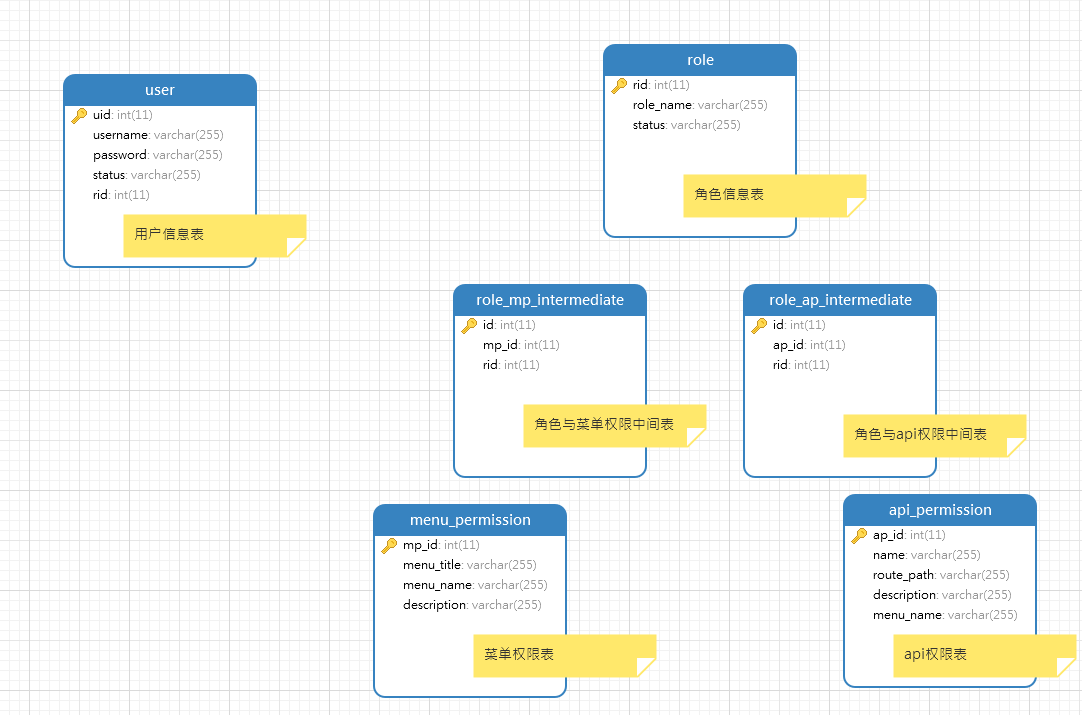Select the user table header
1082x715 pixels.
[x=160, y=90]
